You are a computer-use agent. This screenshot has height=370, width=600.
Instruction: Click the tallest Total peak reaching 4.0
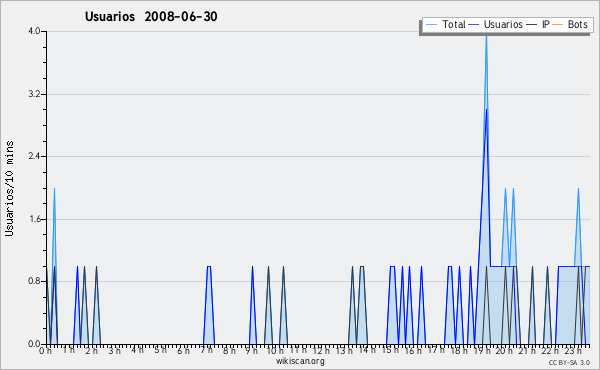486,36
